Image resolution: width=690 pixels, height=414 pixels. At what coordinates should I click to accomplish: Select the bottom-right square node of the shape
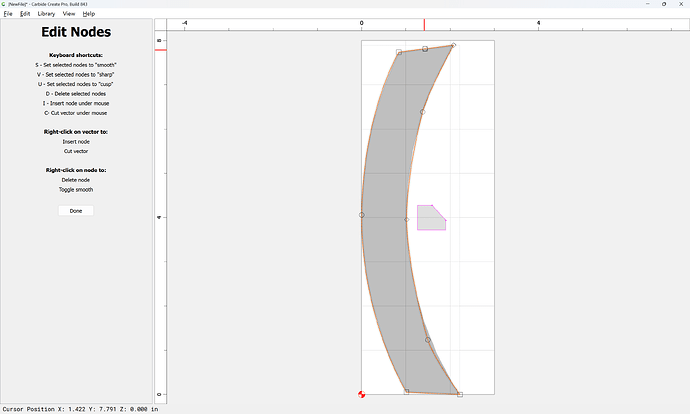click(x=460, y=394)
